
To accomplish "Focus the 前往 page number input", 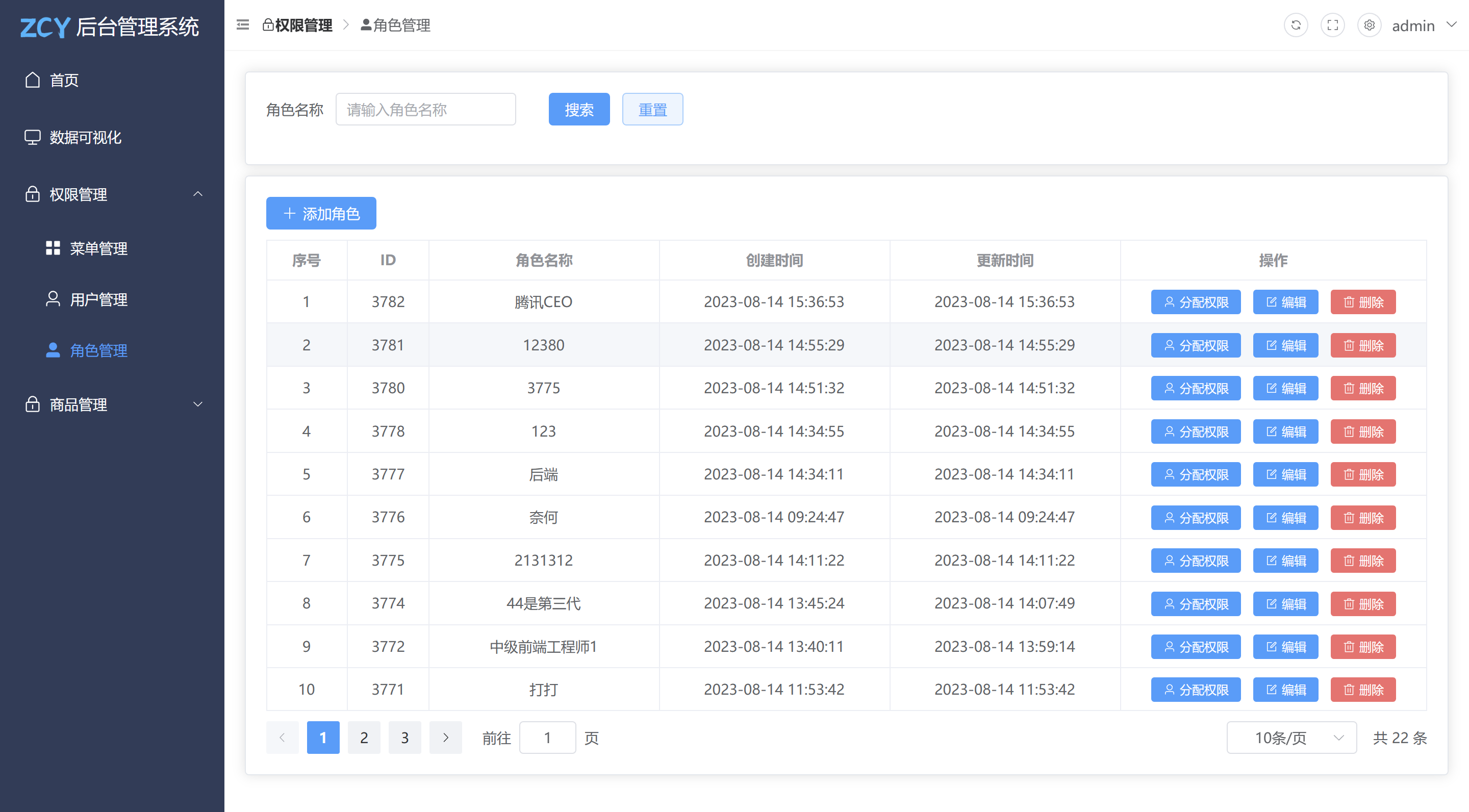I will pos(547,738).
